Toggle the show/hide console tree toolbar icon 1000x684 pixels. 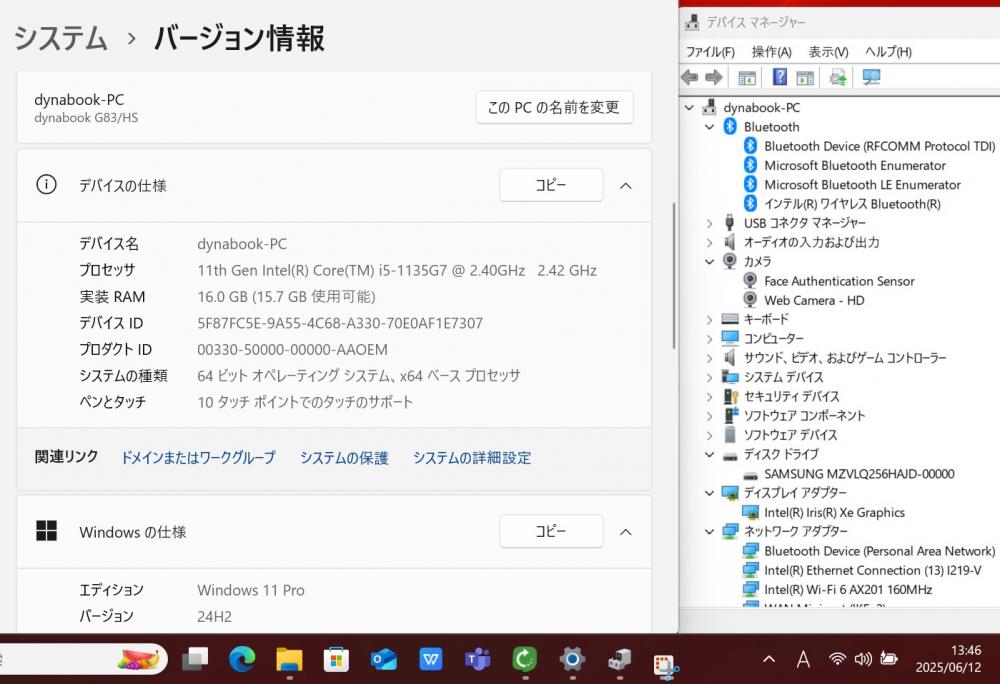tap(747, 78)
